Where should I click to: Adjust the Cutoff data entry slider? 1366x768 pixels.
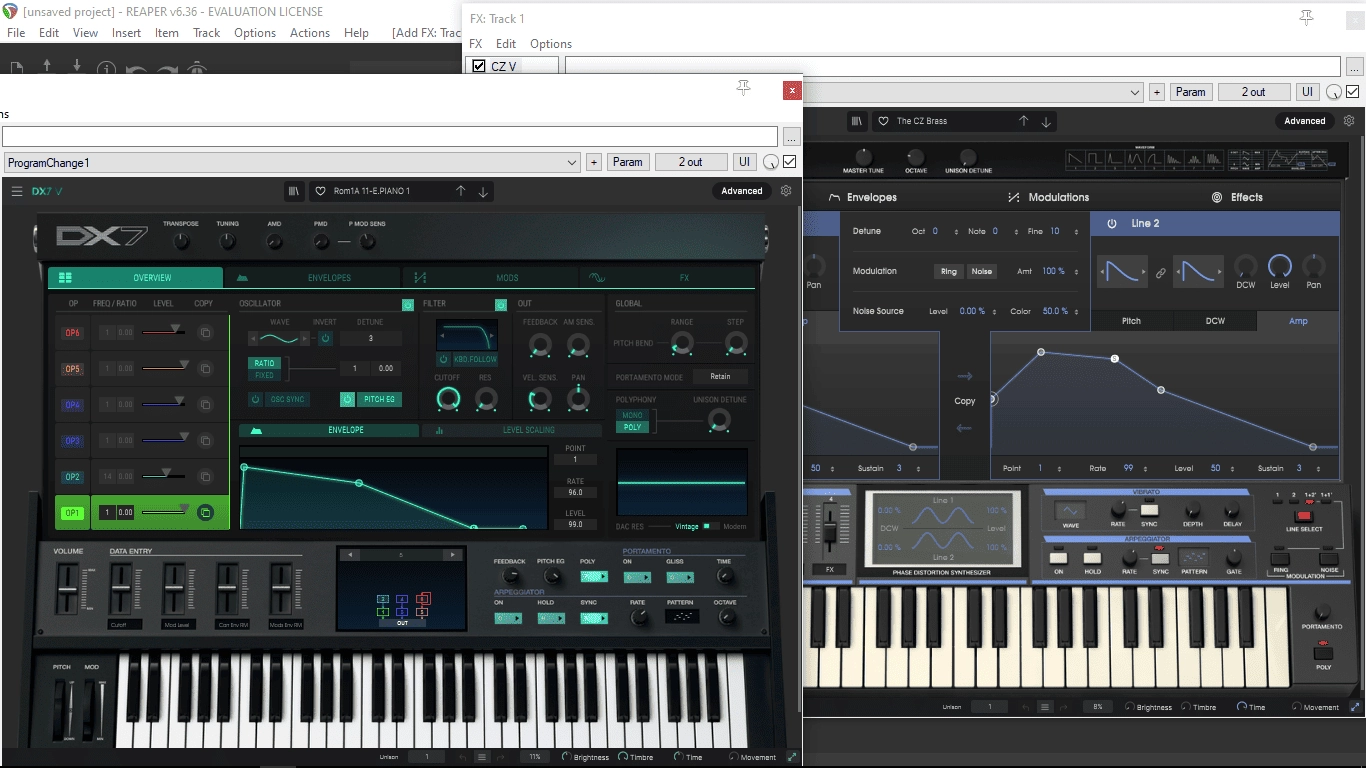coord(121,590)
